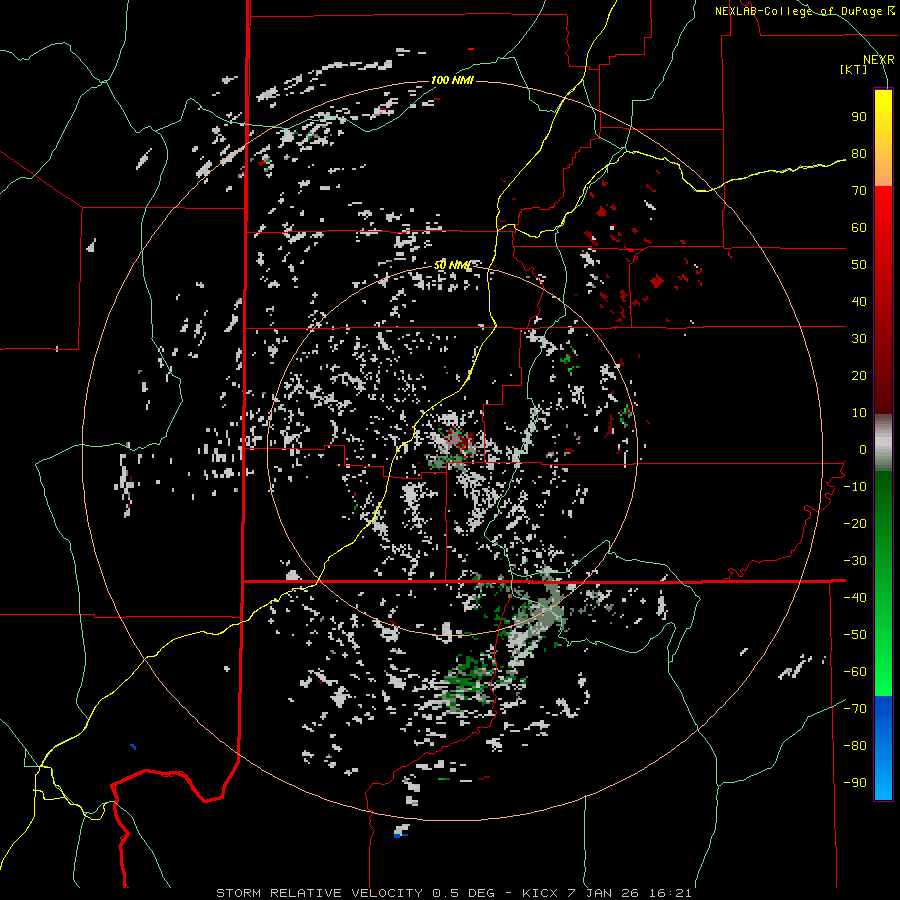Select the 100 NMI range ring label
The height and width of the screenshot is (900, 900).
pos(452,80)
